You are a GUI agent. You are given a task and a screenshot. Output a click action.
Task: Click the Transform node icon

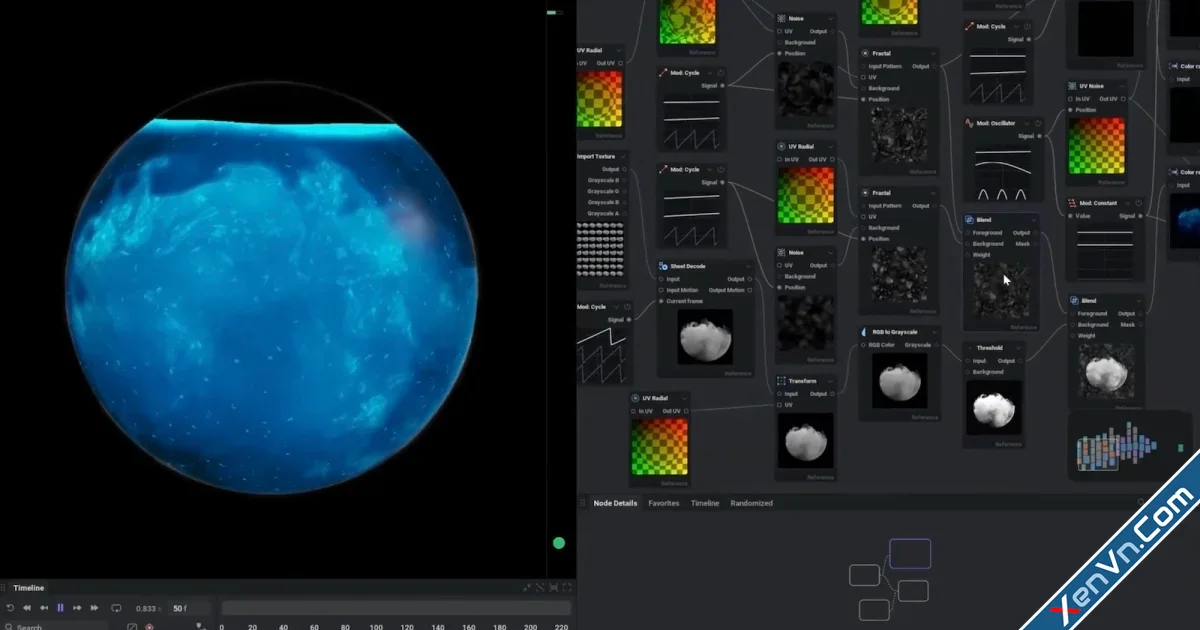coord(781,381)
